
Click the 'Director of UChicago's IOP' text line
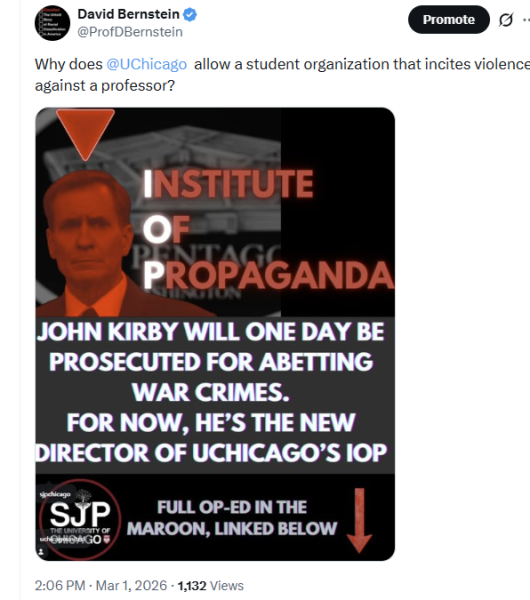click(x=211, y=453)
